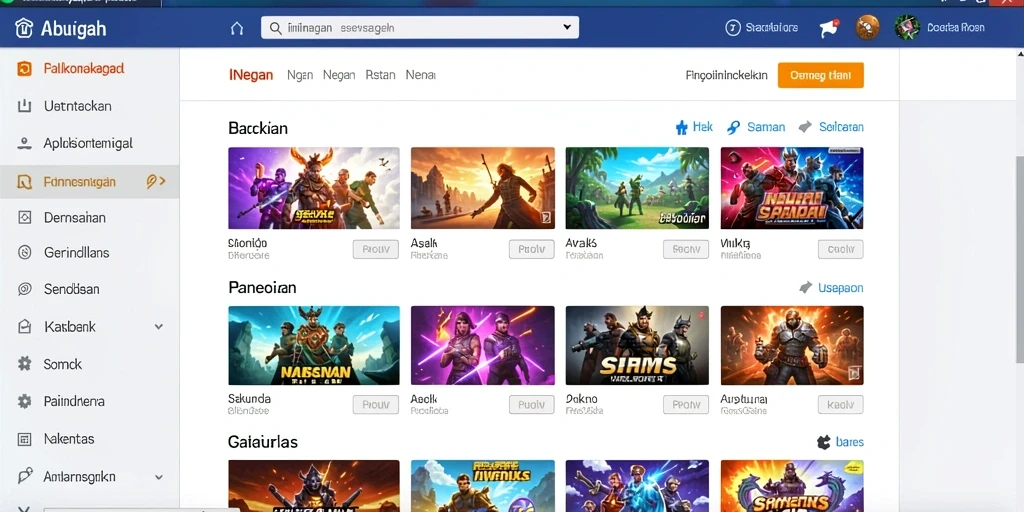Click the Sendisan sidebar icon
The image size is (1024, 512).
[x=24, y=289]
